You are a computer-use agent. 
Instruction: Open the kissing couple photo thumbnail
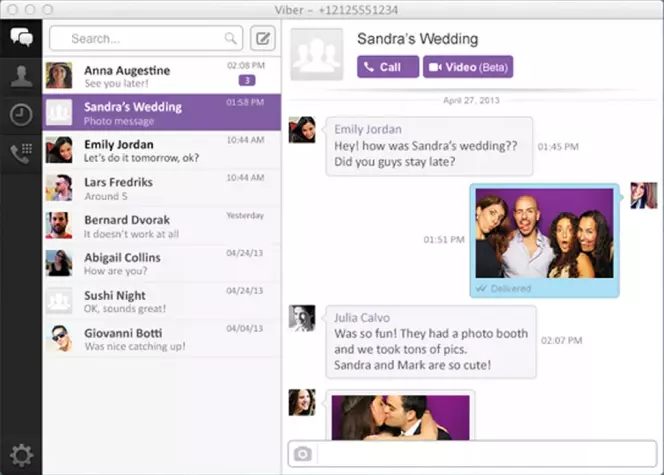click(x=400, y=418)
